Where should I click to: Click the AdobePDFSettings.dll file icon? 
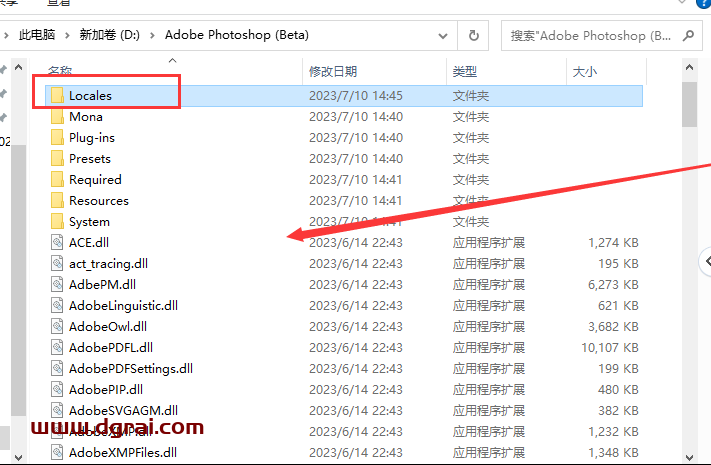[x=57, y=368]
